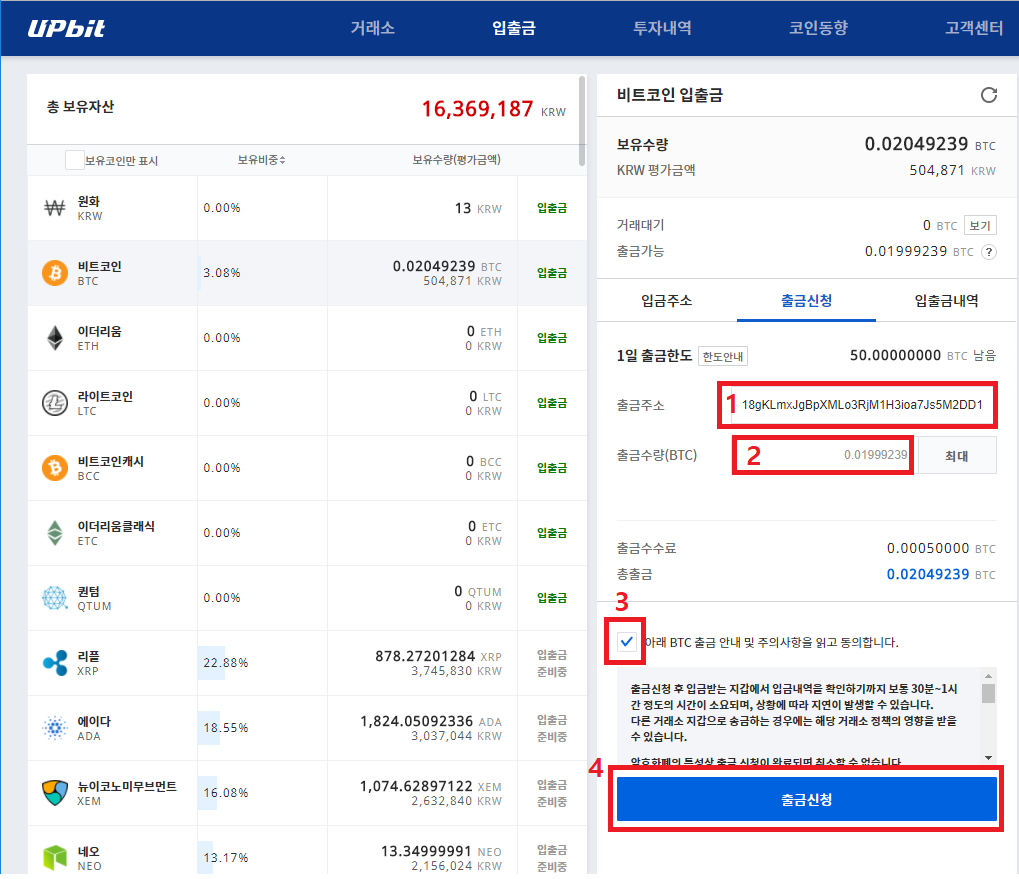Screen dimensions: 1019x879
Task: Click the 뉴이코노미무브먼트 row name
Action: click(127, 786)
